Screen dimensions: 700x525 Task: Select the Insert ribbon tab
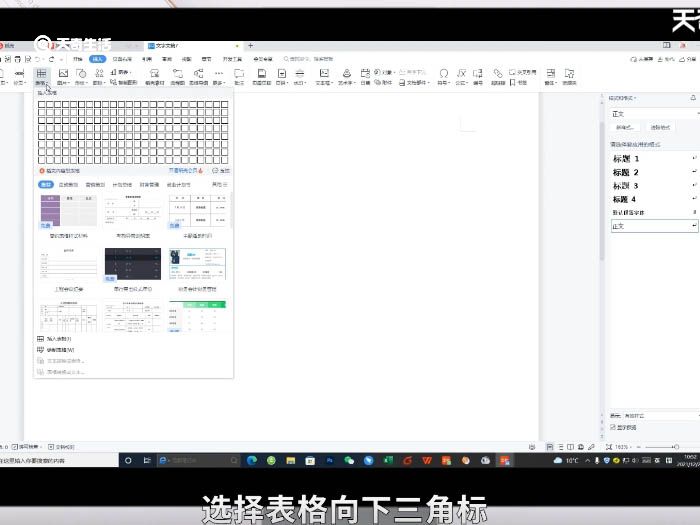(x=97, y=59)
